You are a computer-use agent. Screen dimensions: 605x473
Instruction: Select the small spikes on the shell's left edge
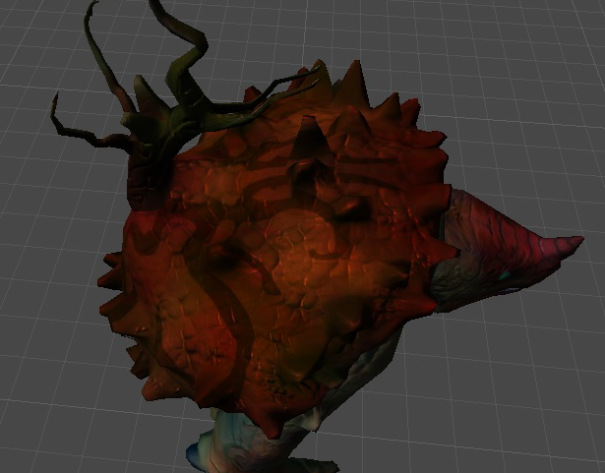(110, 270)
